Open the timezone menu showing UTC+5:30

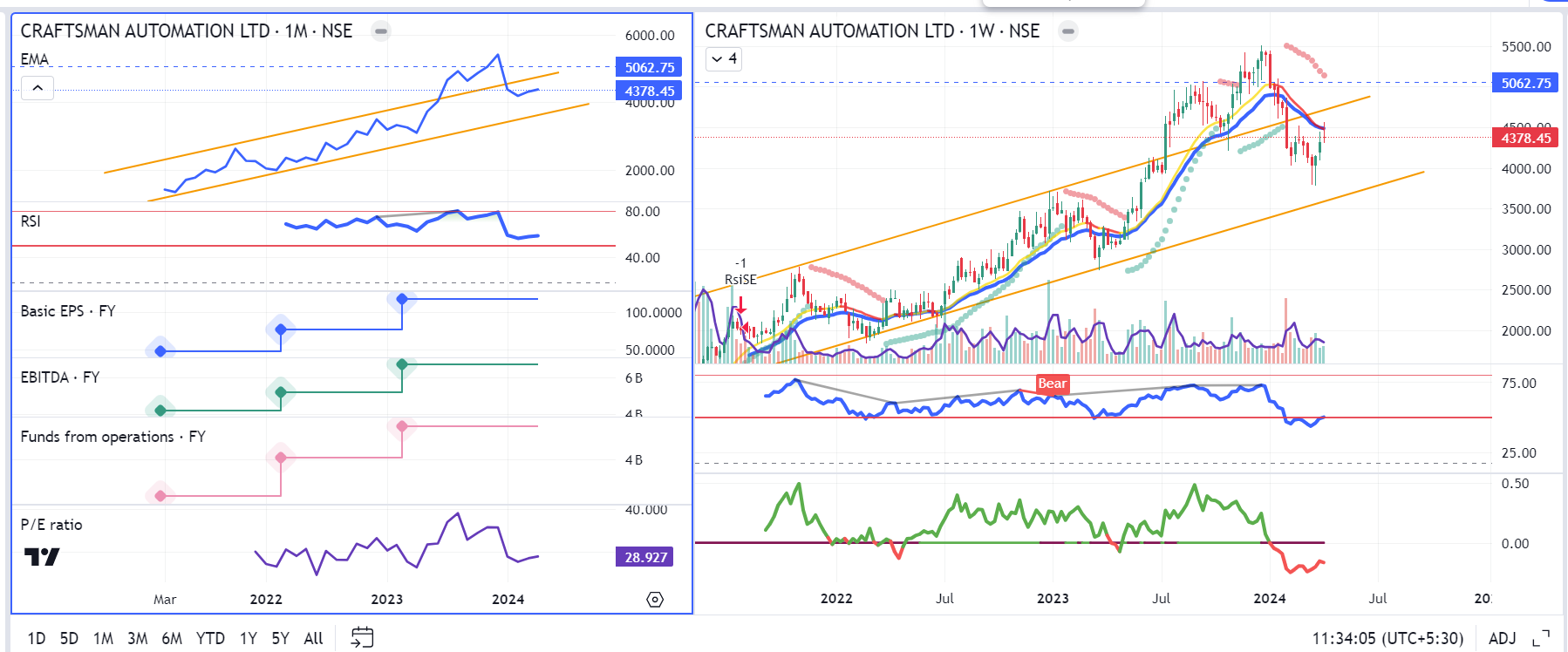(1387, 639)
